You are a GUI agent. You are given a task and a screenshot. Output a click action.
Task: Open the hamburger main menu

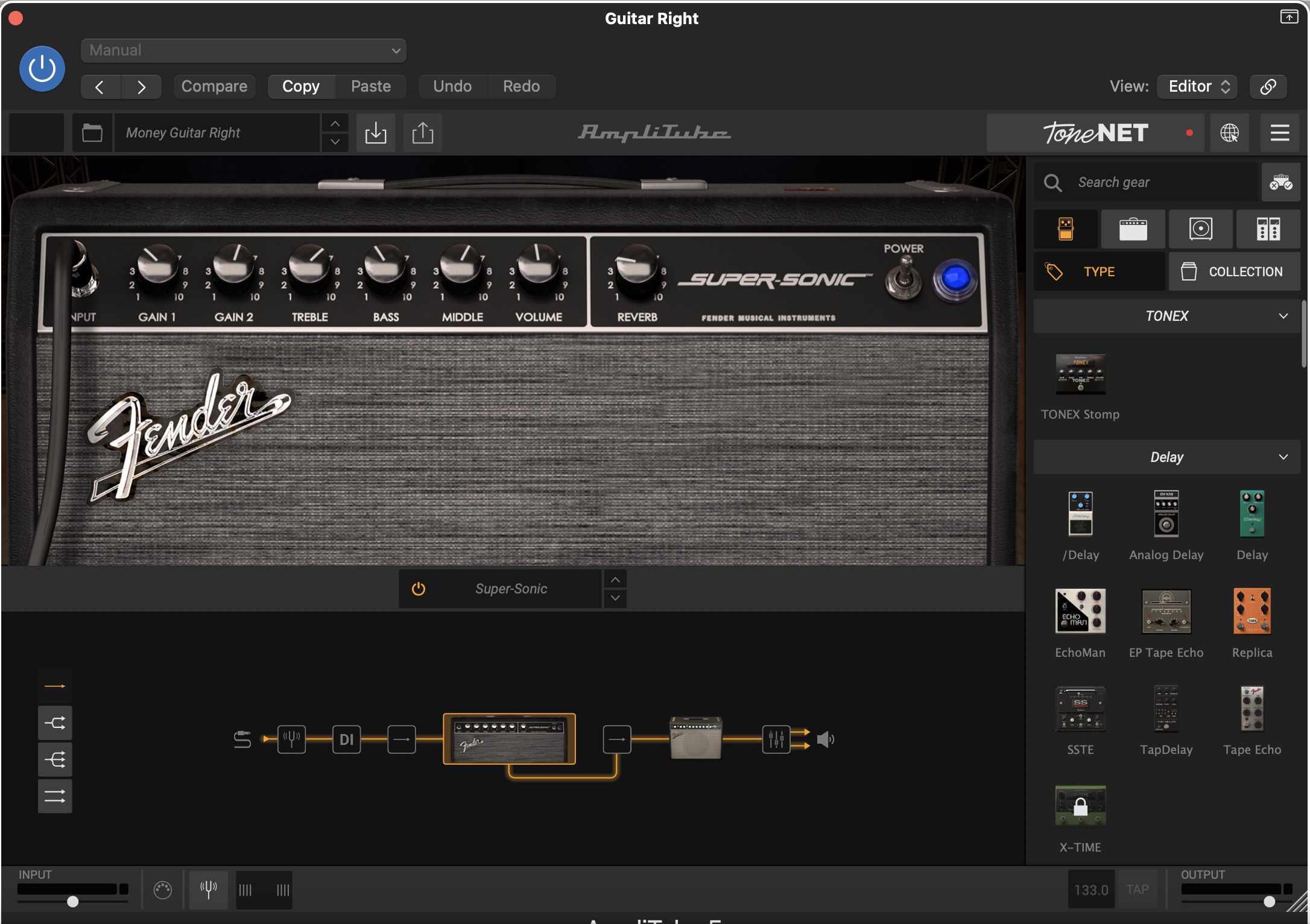[1280, 133]
